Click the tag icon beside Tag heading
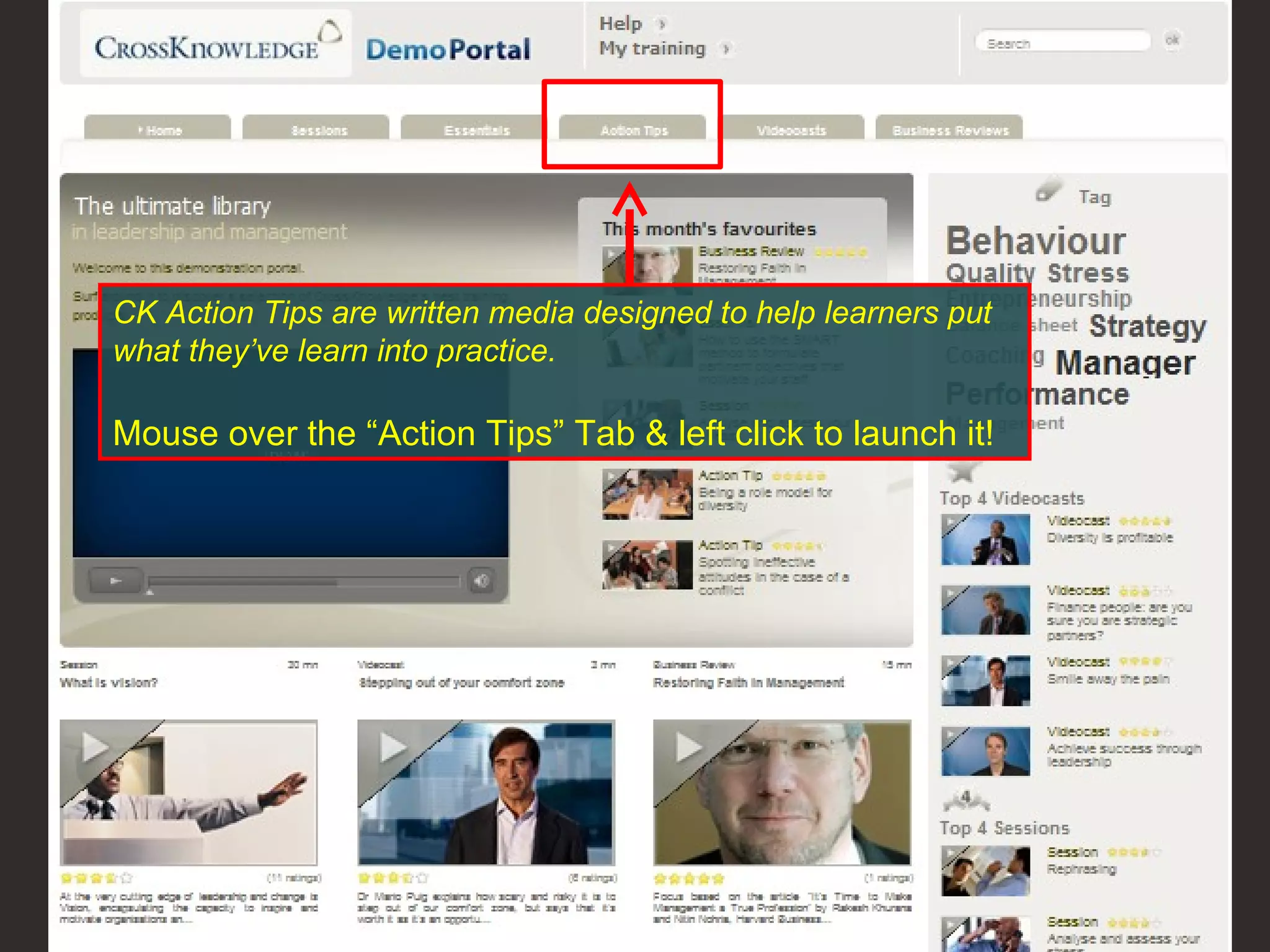The width and height of the screenshot is (1270, 952). (x=1049, y=190)
